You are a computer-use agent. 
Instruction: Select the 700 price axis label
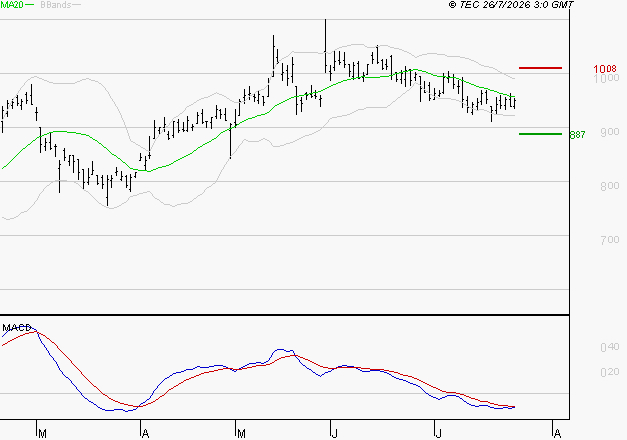610,240
